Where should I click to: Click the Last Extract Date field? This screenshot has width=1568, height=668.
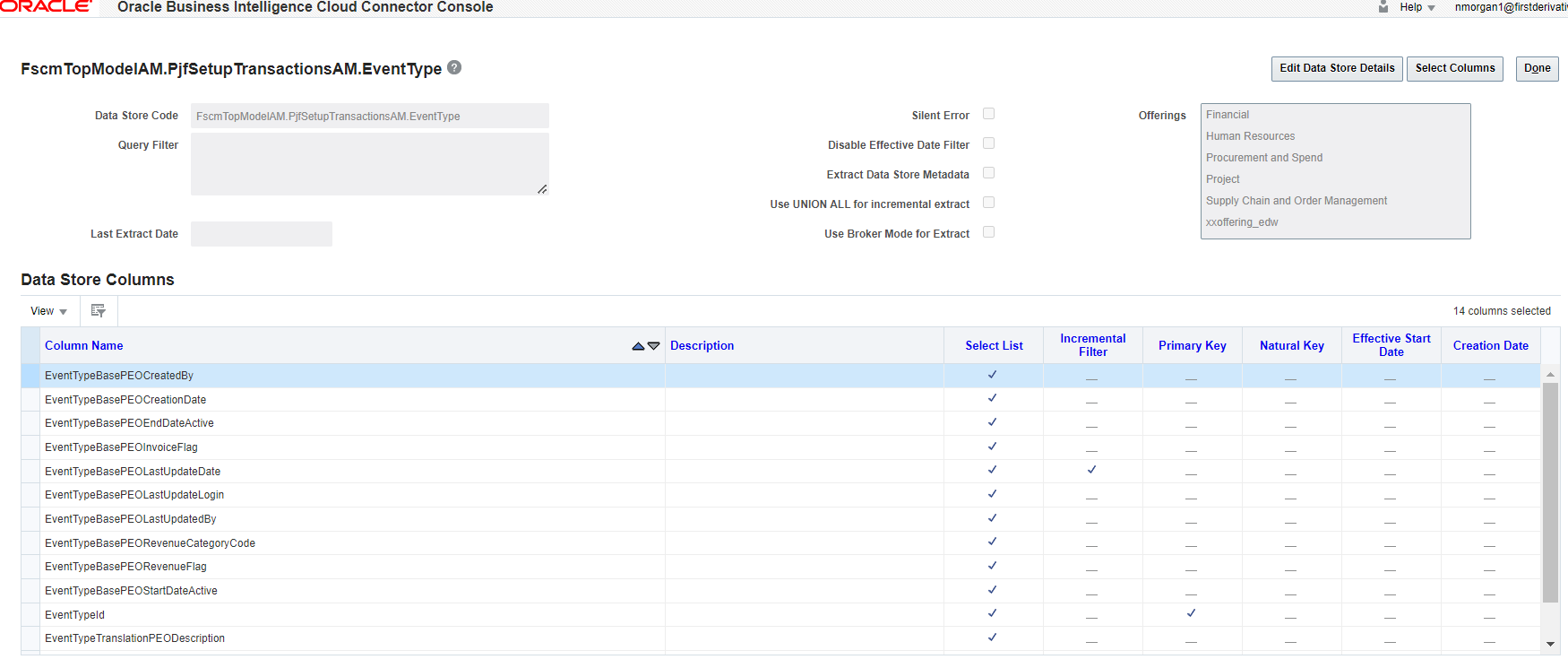coord(261,234)
